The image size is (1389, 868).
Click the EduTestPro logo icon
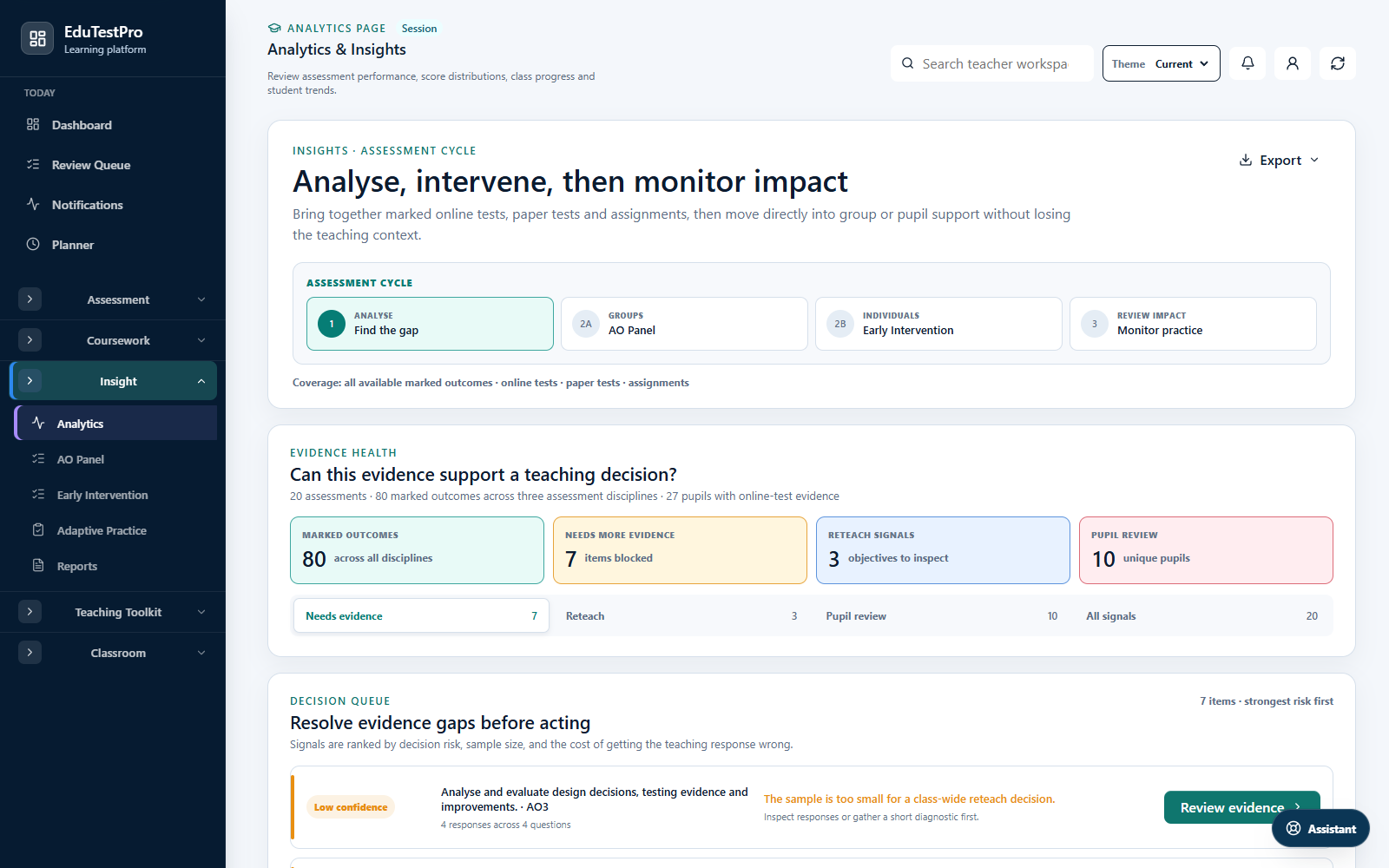[x=37, y=38]
